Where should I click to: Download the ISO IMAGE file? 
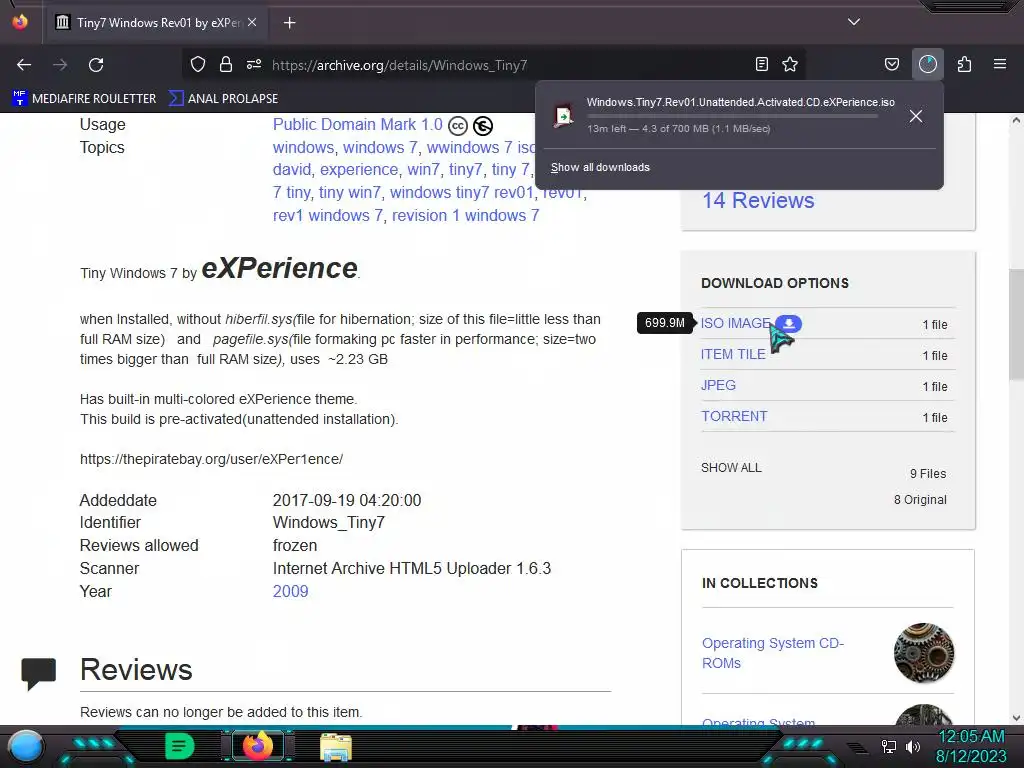735,323
